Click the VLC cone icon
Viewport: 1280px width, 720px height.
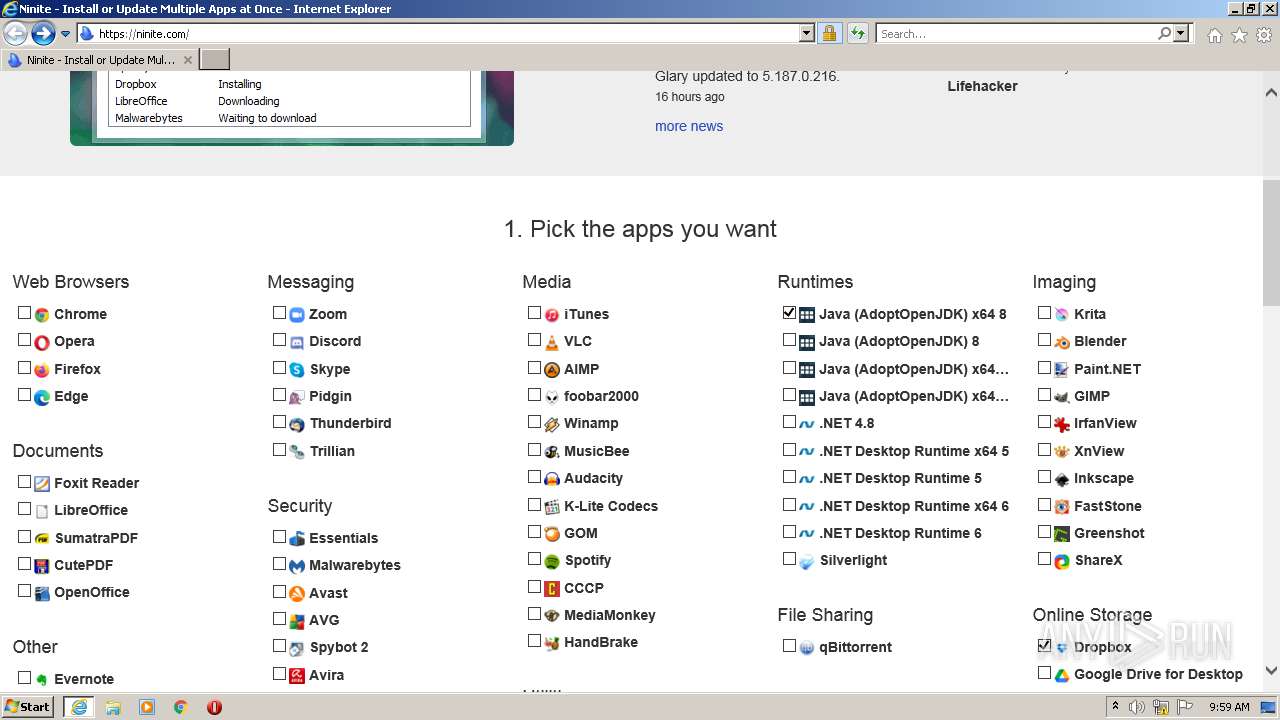(552, 342)
